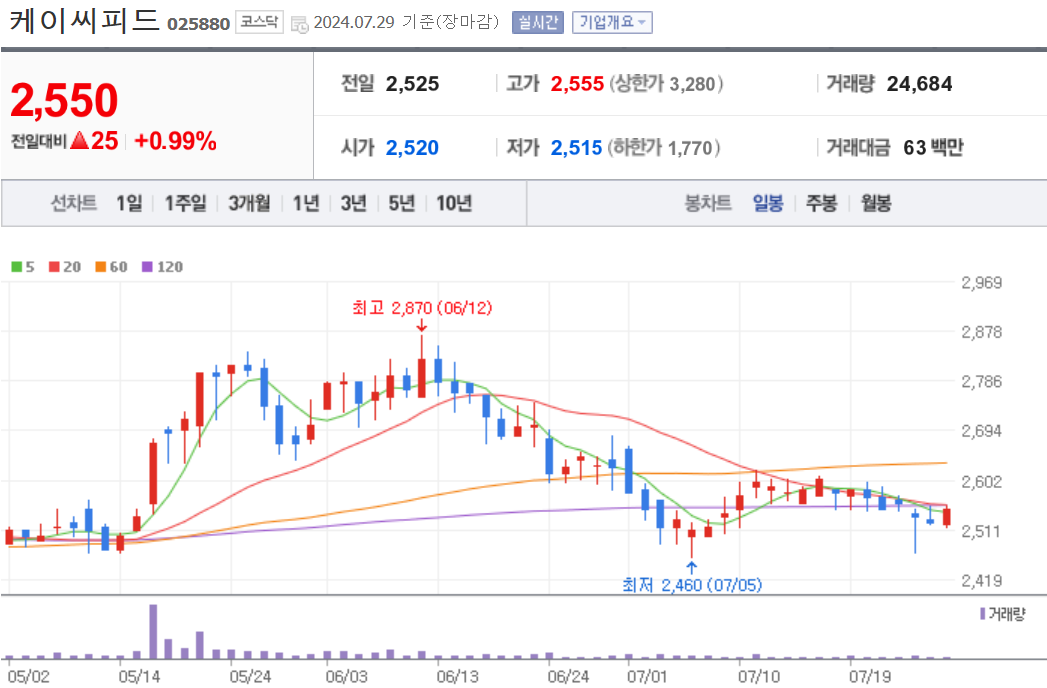
Task: Select the 일봉 candlestick chart
Action: pyautogui.click(x=768, y=203)
